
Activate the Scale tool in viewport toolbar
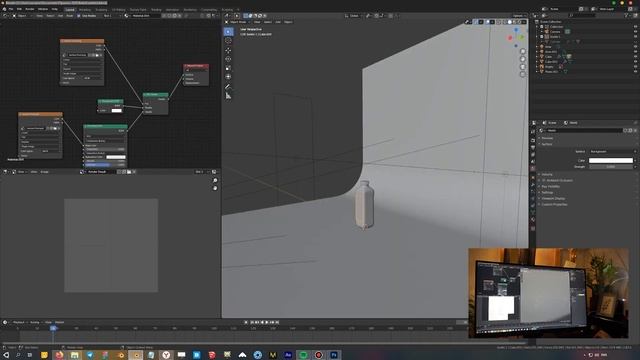point(229,68)
